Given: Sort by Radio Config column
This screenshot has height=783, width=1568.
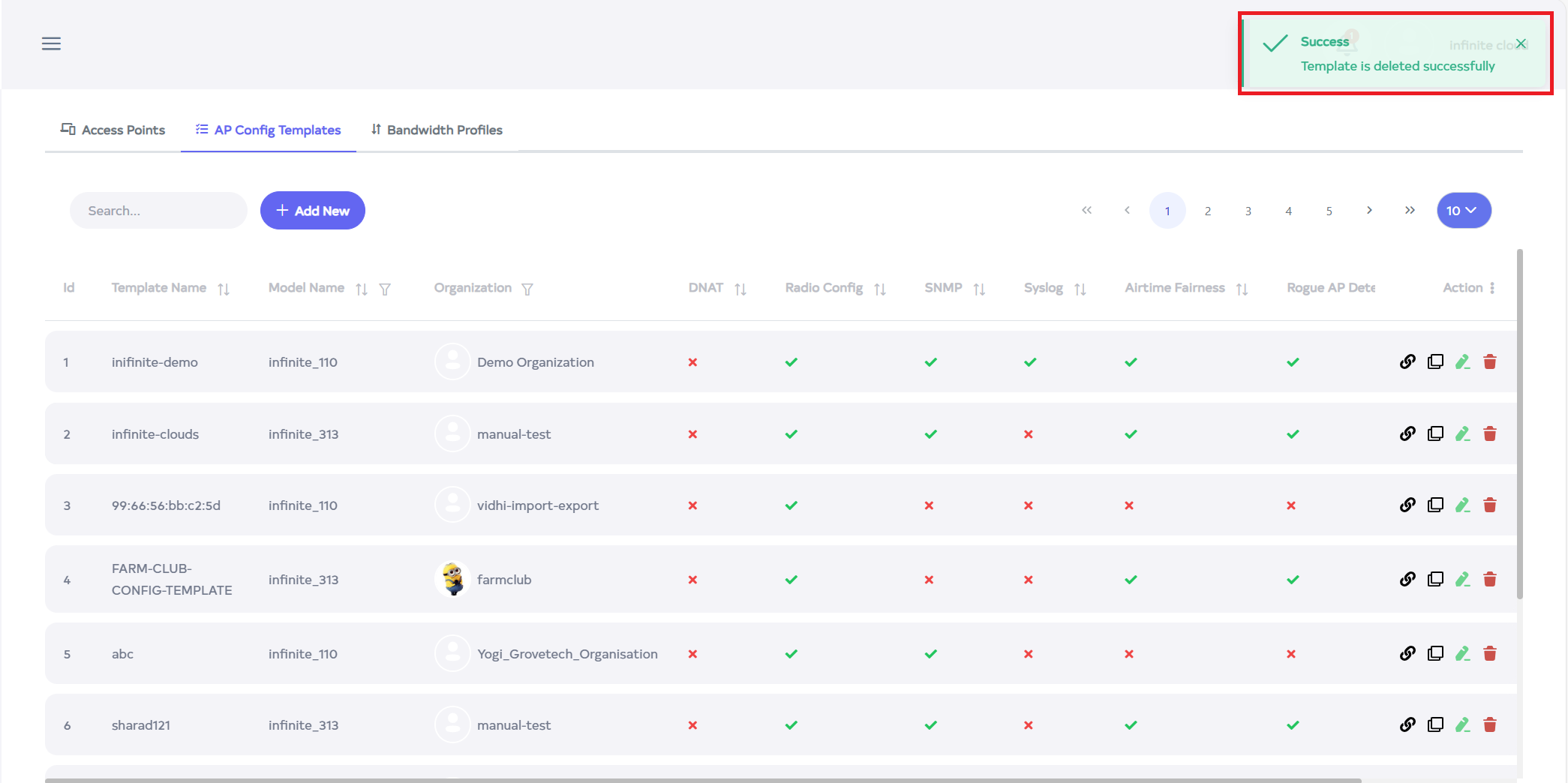Looking at the screenshot, I should click(x=880, y=289).
